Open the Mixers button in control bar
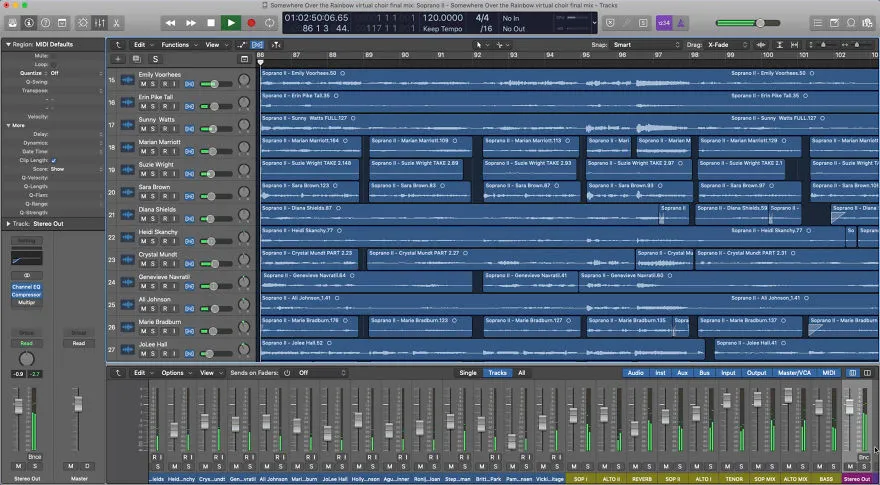Viewport: 880px width, 485px height. tap(99, 23)
